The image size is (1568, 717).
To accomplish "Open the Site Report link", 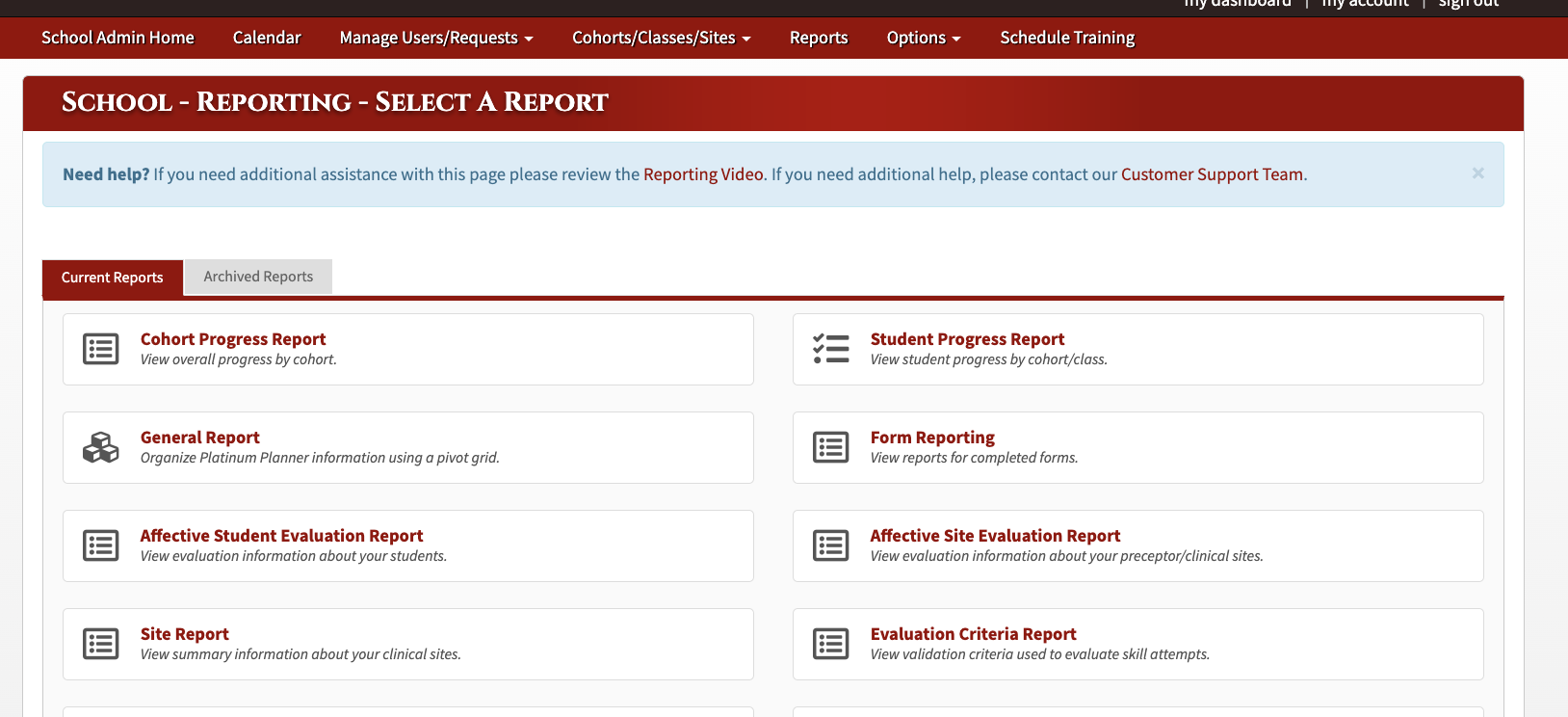I will tap(185, 634).
